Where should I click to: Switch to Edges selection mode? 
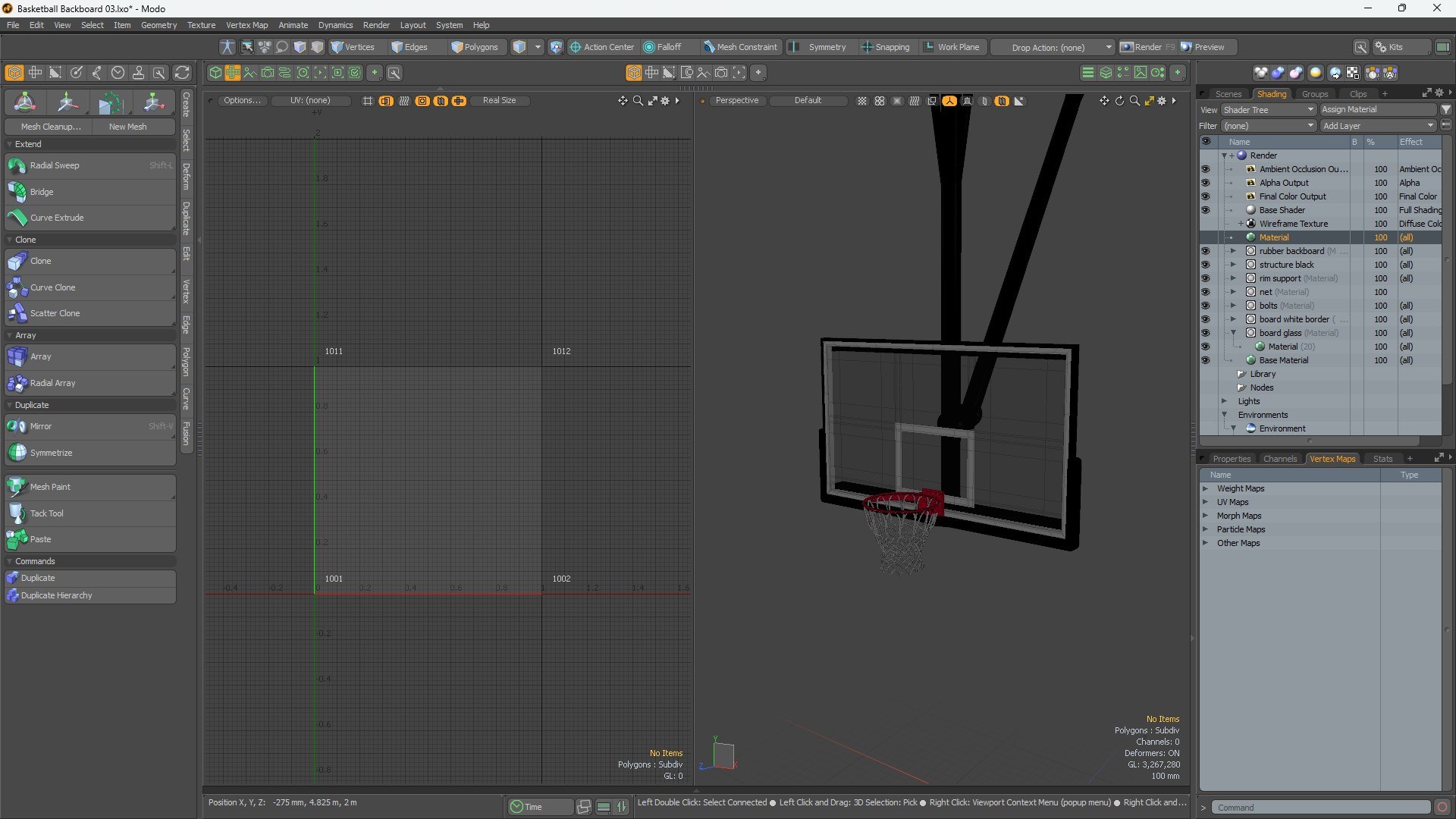pos(409,47)
